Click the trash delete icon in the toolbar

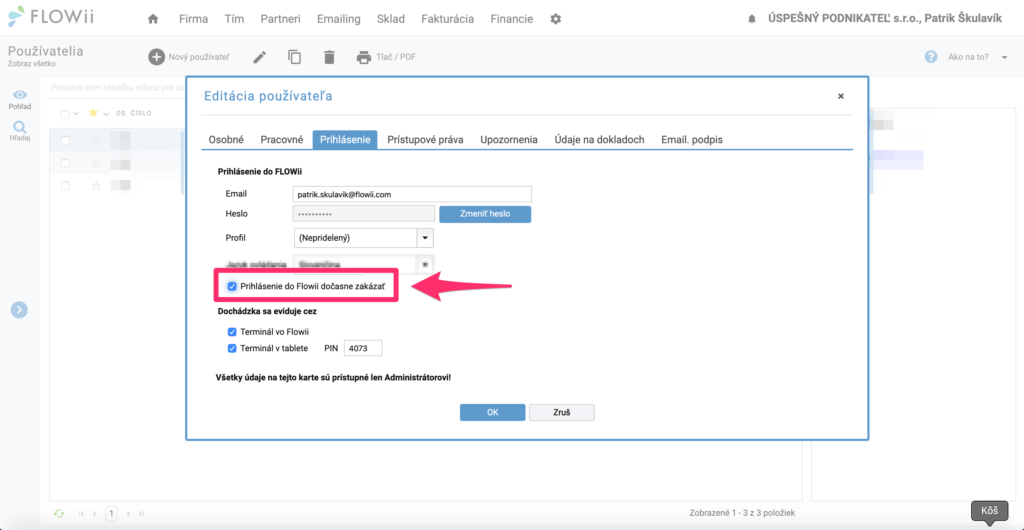click(329, 57)
